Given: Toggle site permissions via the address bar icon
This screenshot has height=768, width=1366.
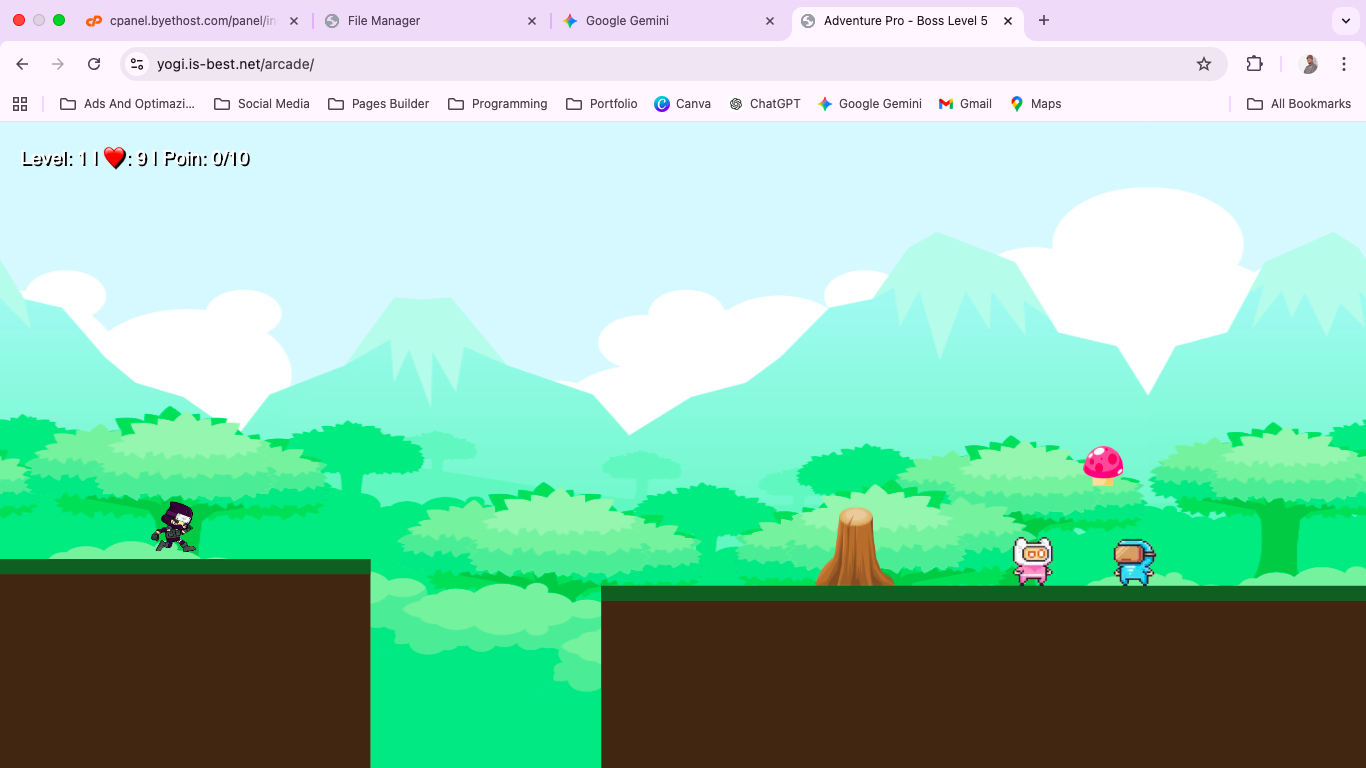Looking at the screenshot, I should (x=136, y=63).
